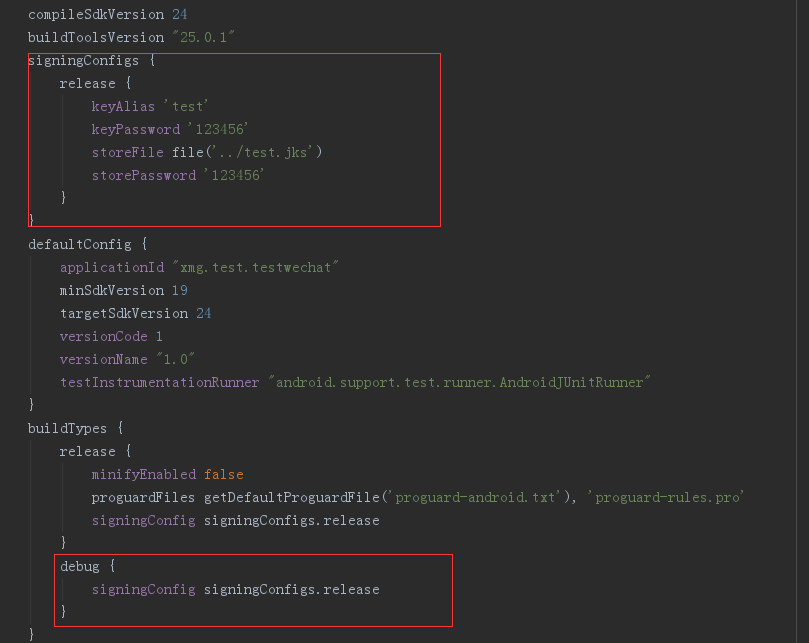This screenshot has width=809, height=643.
Task: Click the keyAlias 'test' value
Action: coord(186,106)
